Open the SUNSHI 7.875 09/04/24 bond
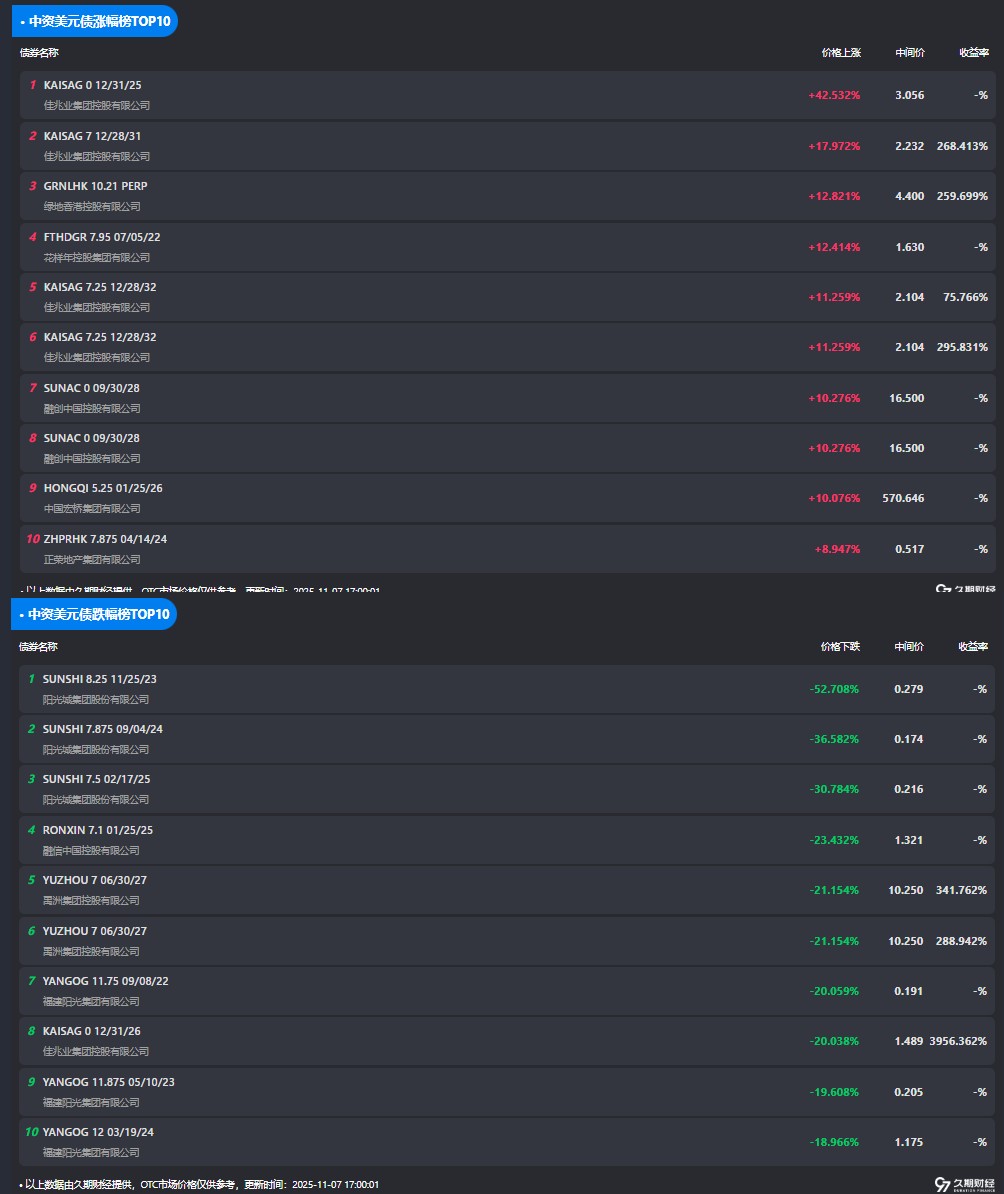The height and width of the screenshot is (1194, 1004). [102, 729]
